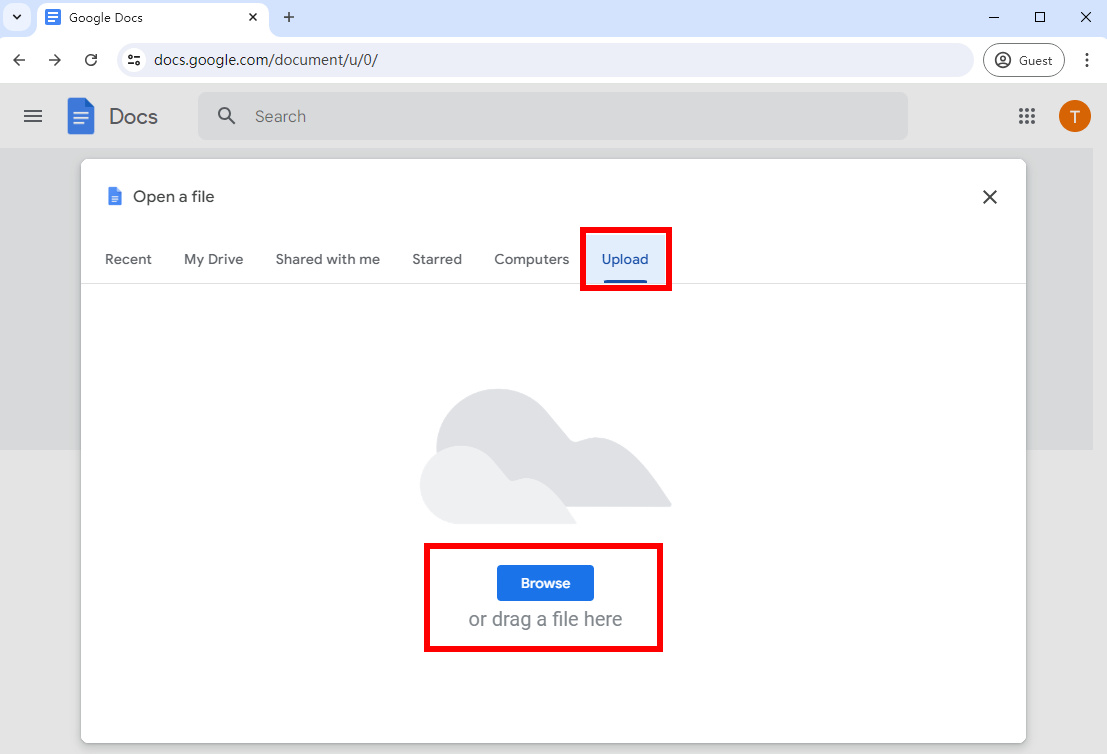Image resolution: width=1107 pixels, height=754 pixels.
Task: Minimize the Chrome window
Action: coord(993,17)
